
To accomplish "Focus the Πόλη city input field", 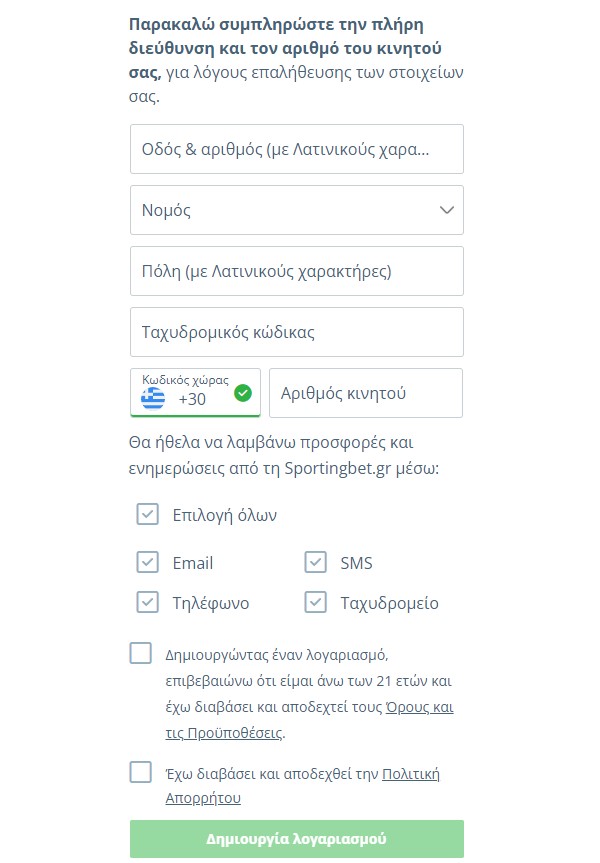I will [x=297, y=271].
